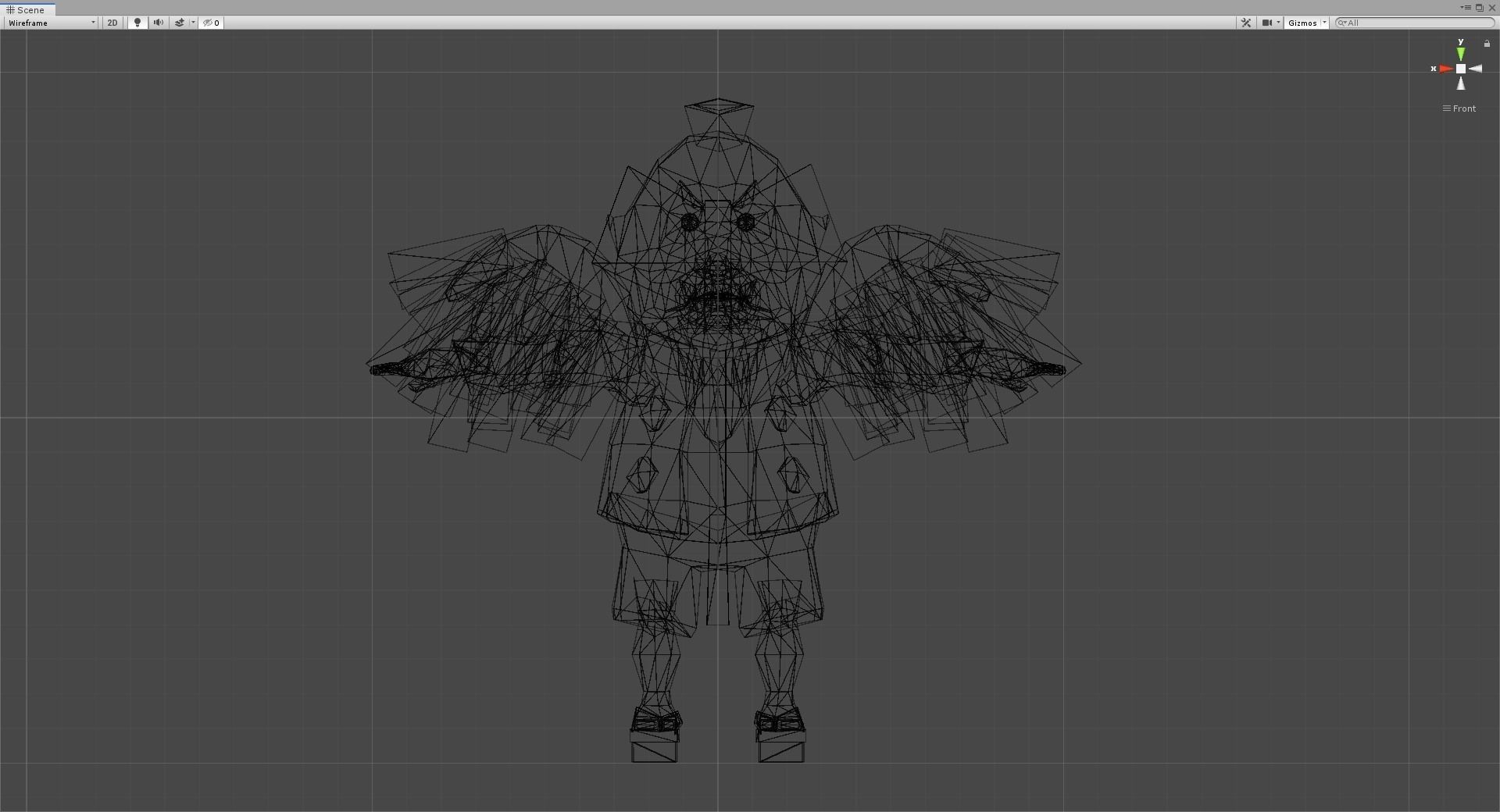
Task: Click the Front view label under the gizmo
Action: pos(1462,109)
